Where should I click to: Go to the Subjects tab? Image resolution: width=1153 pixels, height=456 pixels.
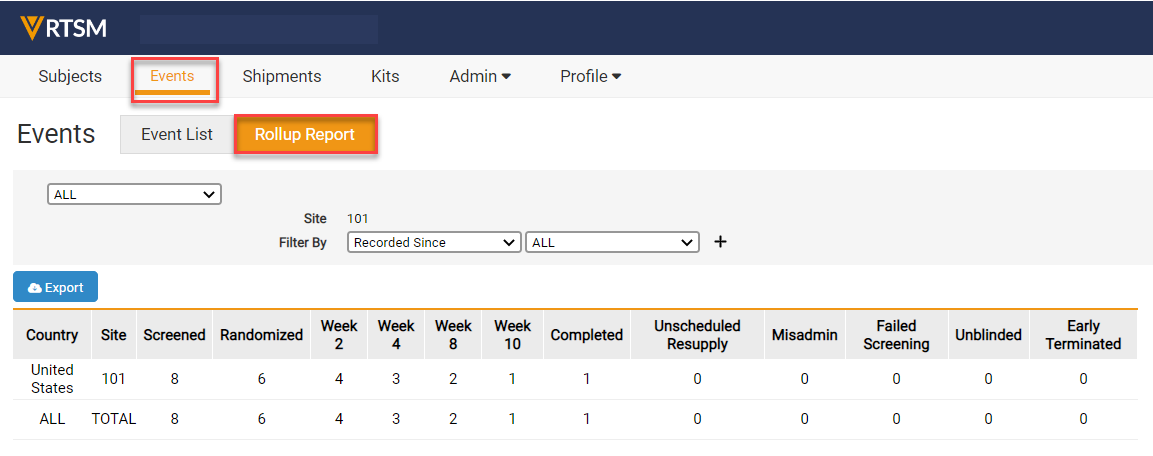coord(70,76)
